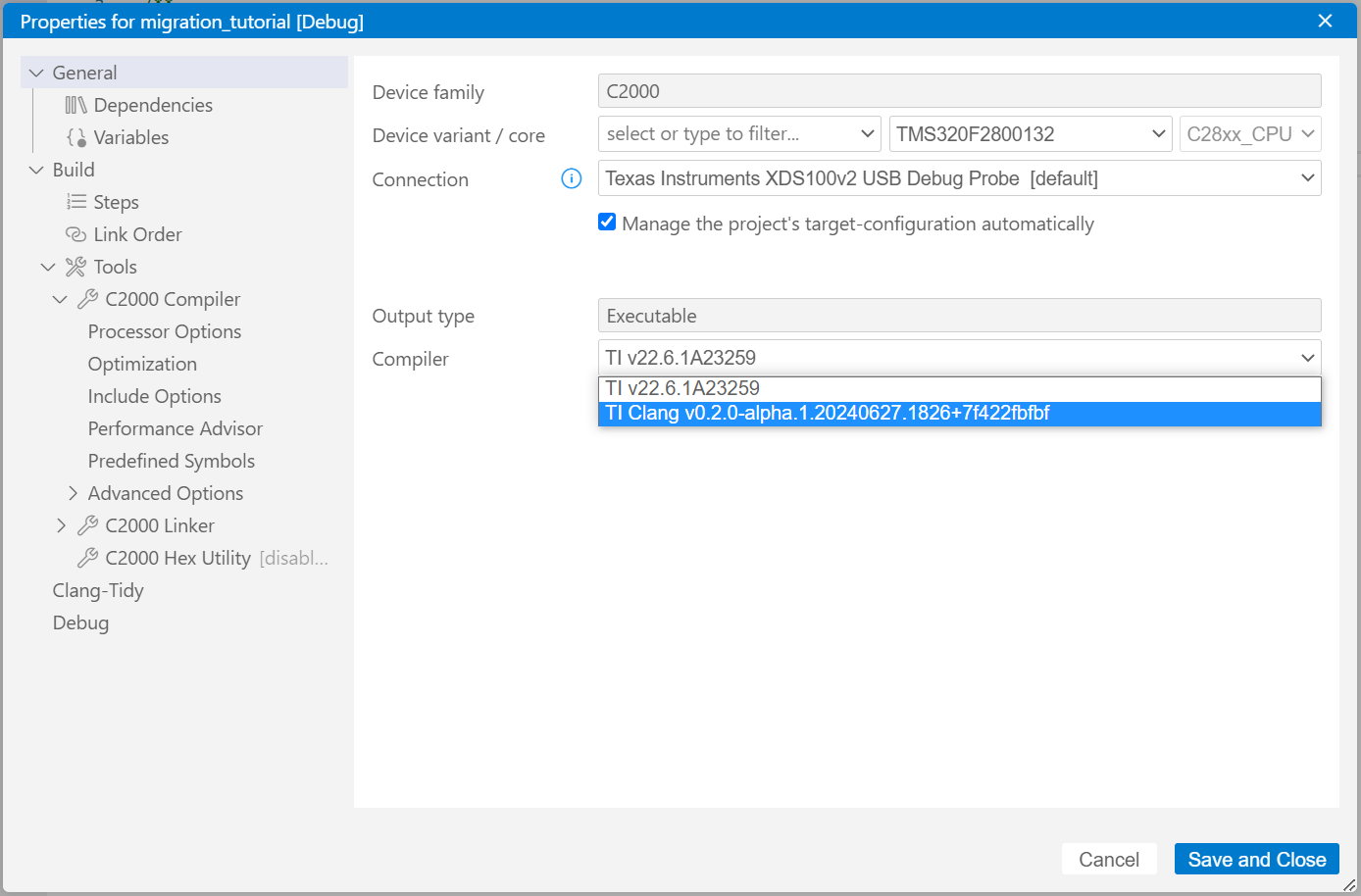1361x896 pixels.
Task: Open the Variables settings via its braces icon
Action: pos(76,137)
